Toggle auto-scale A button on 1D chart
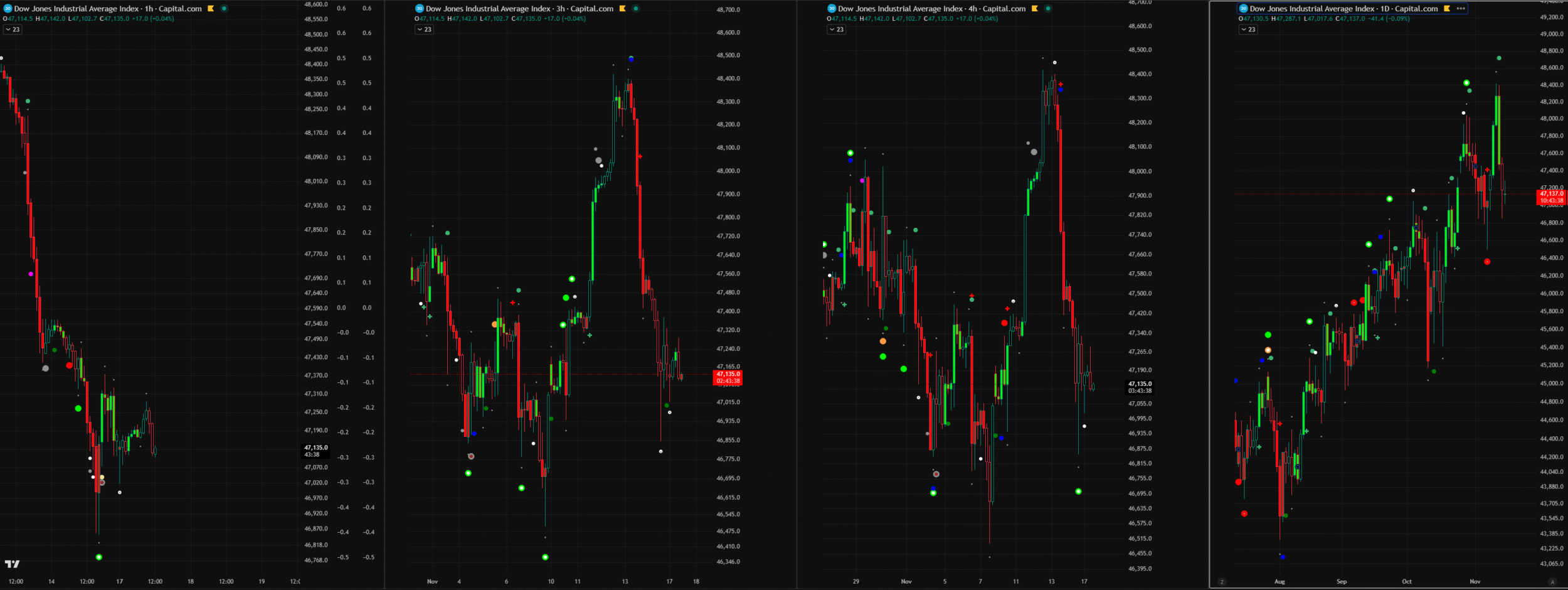Screen dimensions: 1568x590 [1552, 582]
